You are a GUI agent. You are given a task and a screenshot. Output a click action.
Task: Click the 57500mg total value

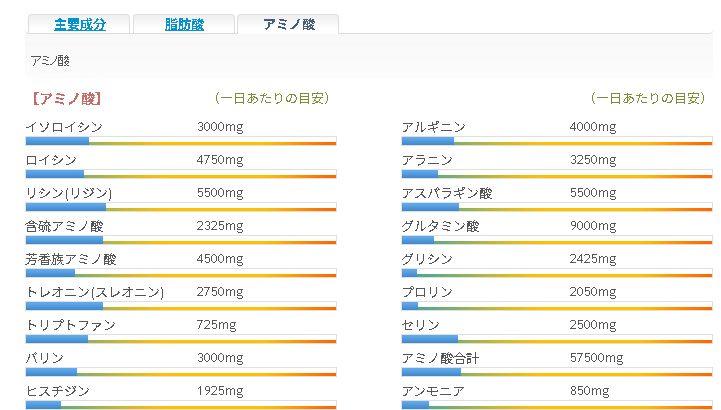tap(596, 358)
